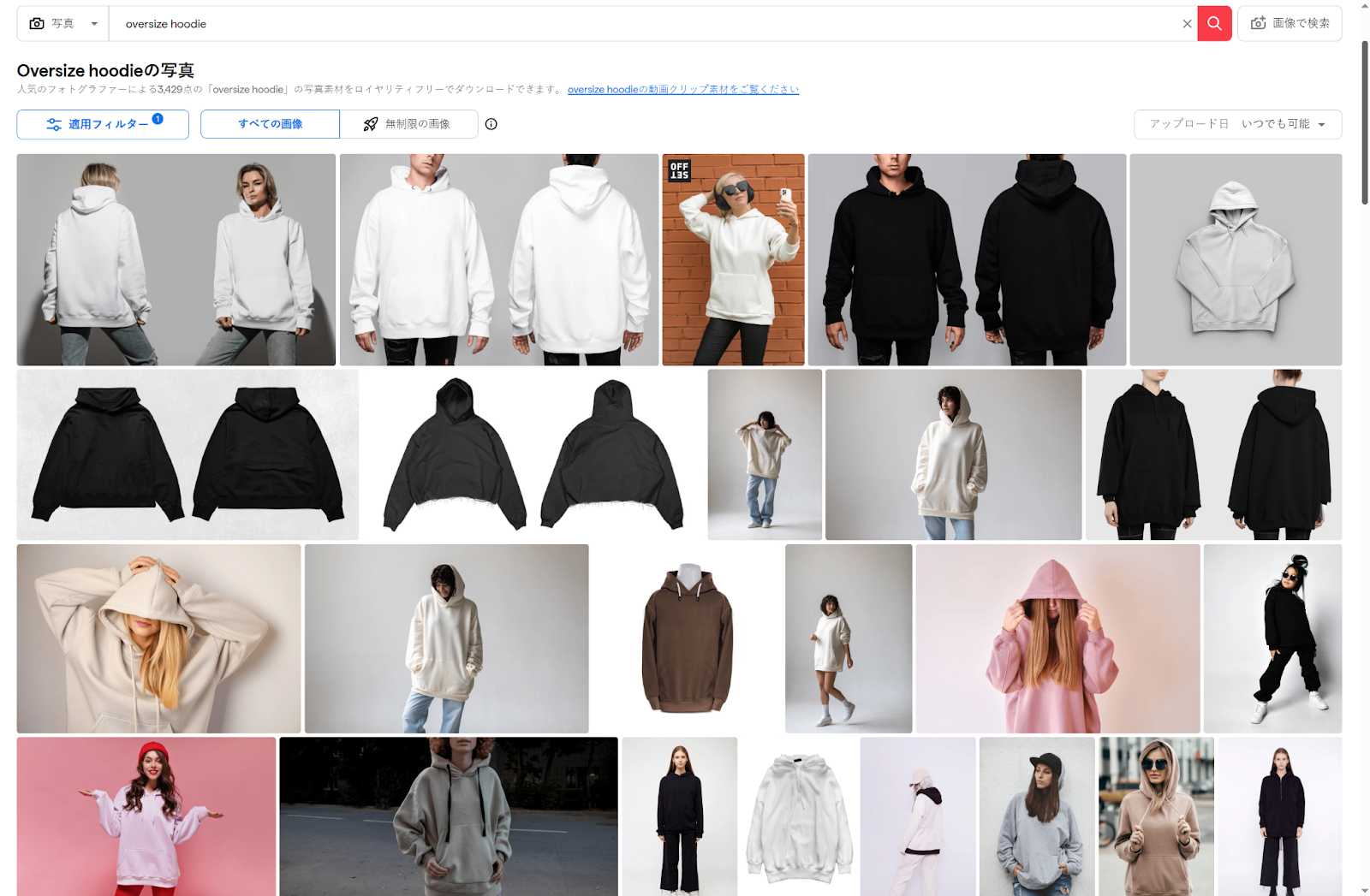Open the woman in white hoodie front-back photo
The width and height of the screenshot is (1370, 896).
coord(176,259)
